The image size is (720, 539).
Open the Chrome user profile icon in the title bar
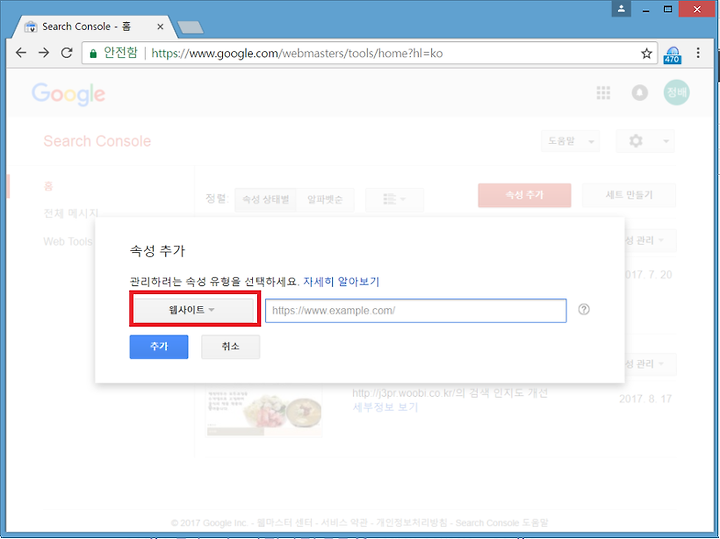click(x=621, y=9)
